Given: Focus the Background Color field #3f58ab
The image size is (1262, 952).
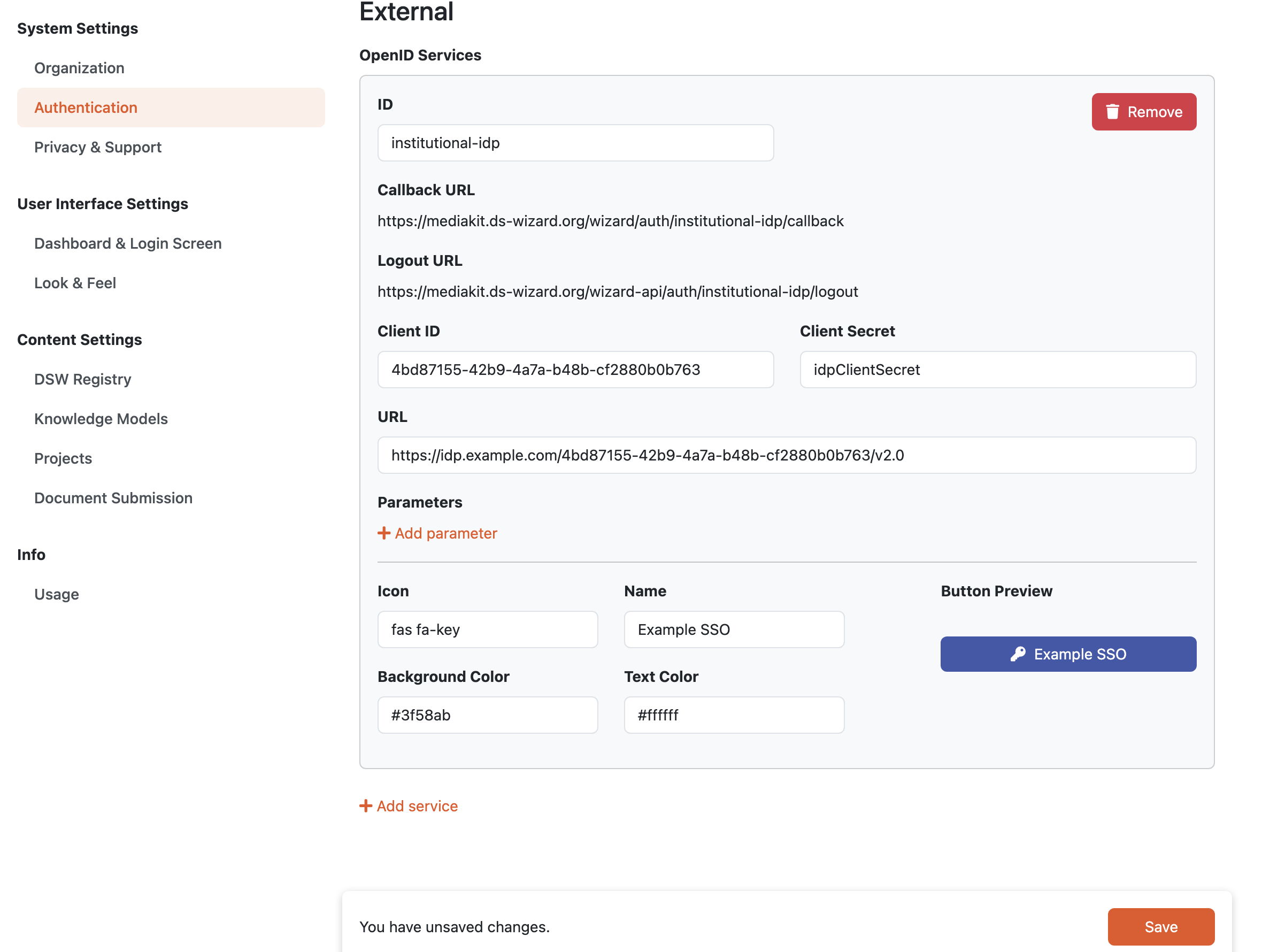Looking at the screenshot, I should click(488, 715).
